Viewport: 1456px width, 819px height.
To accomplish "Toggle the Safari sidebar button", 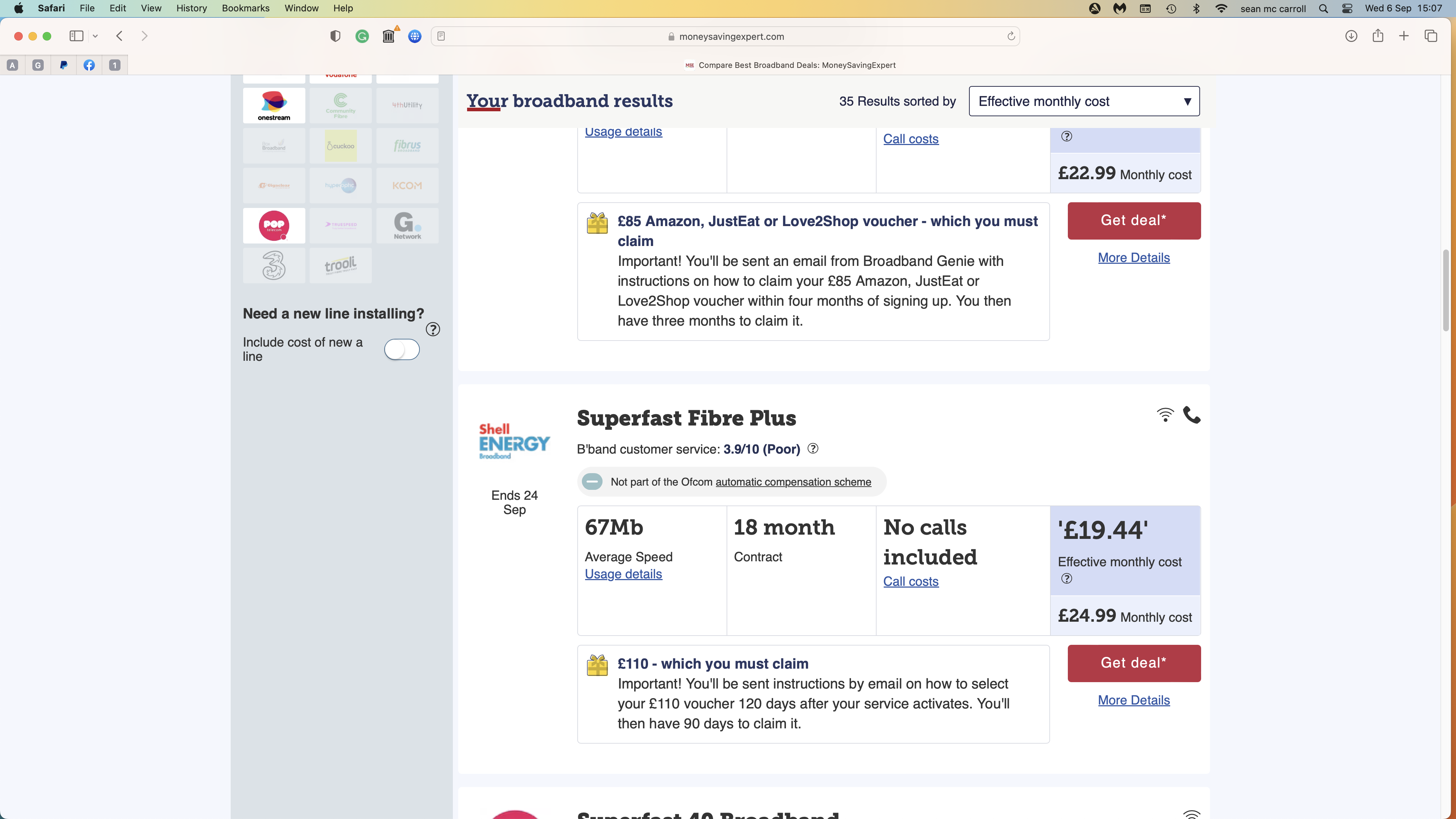I will [76, 36].
